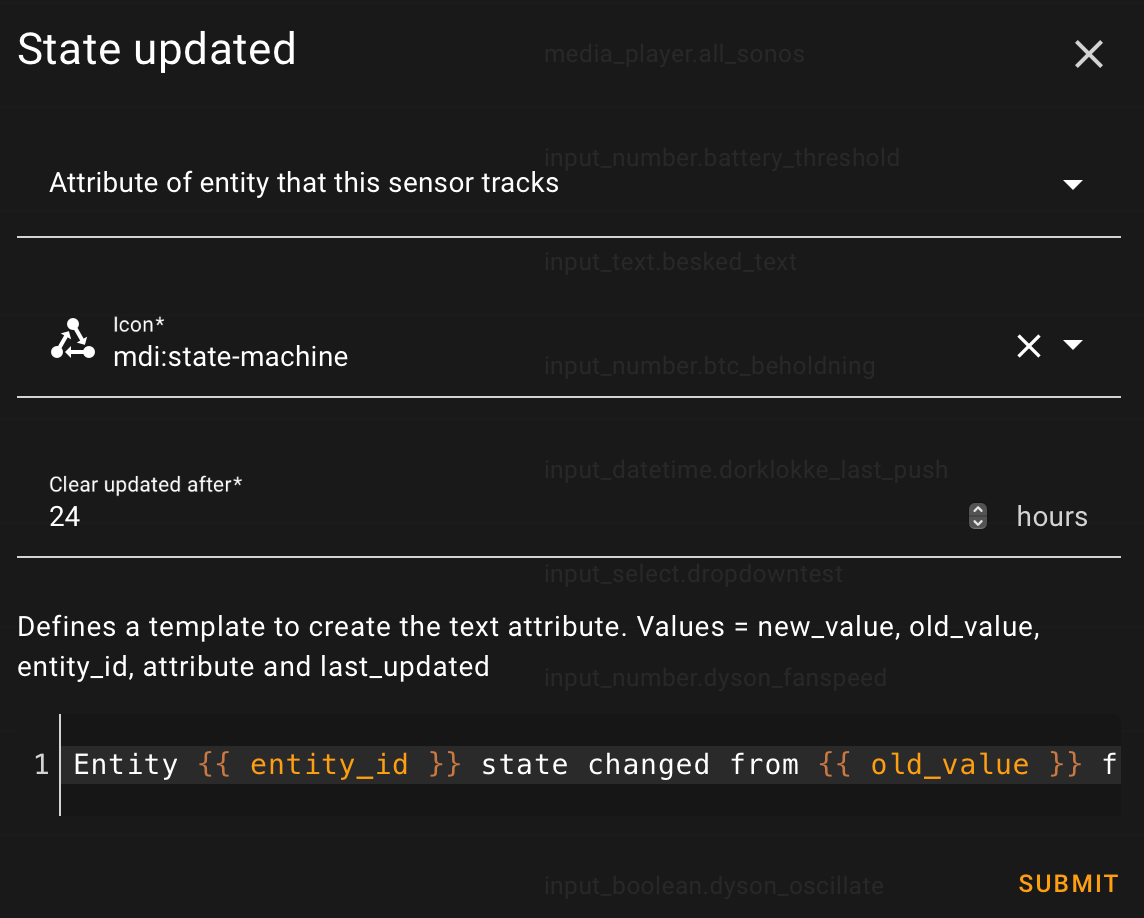Click the state-machine icon preview
The height and width of the screenshot is (918, 1144).
(x=72, y=341)
